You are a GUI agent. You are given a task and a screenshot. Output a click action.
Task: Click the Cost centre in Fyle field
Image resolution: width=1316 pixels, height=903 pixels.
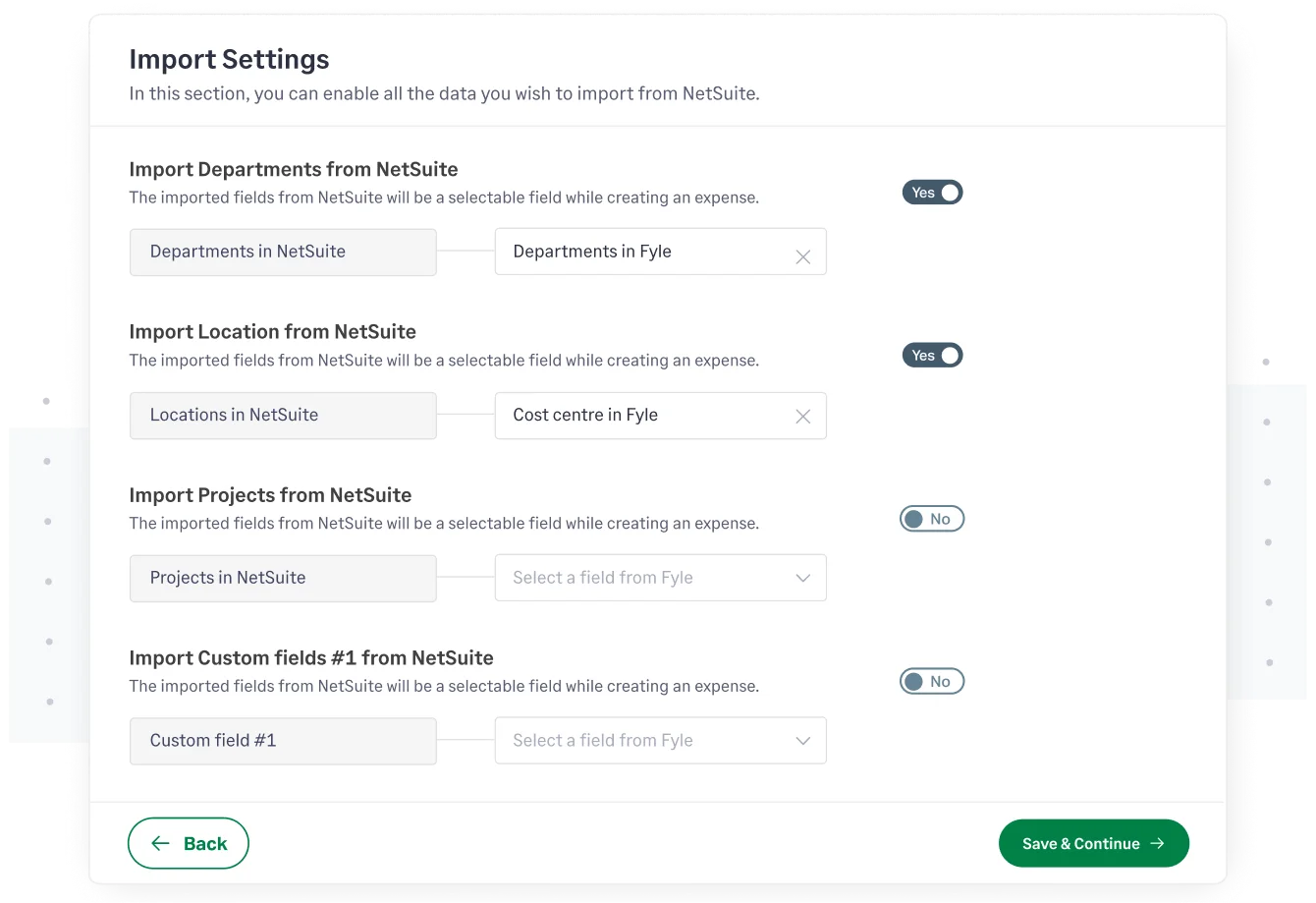click(x=661, y=416)
